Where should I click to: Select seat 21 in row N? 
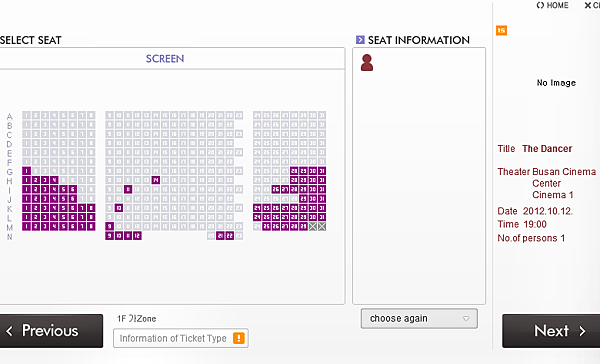[x=220, y=236]
